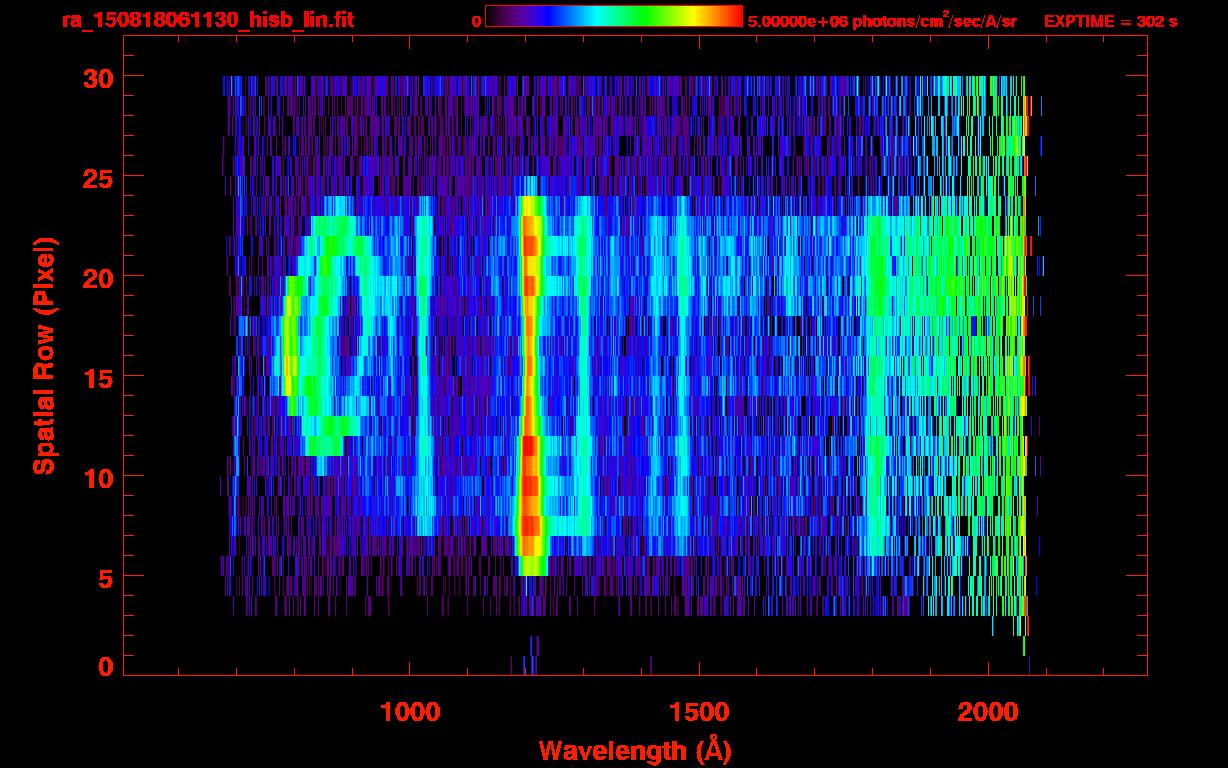Click the EXPTIME = 302 s label

tap(1110, 21)
